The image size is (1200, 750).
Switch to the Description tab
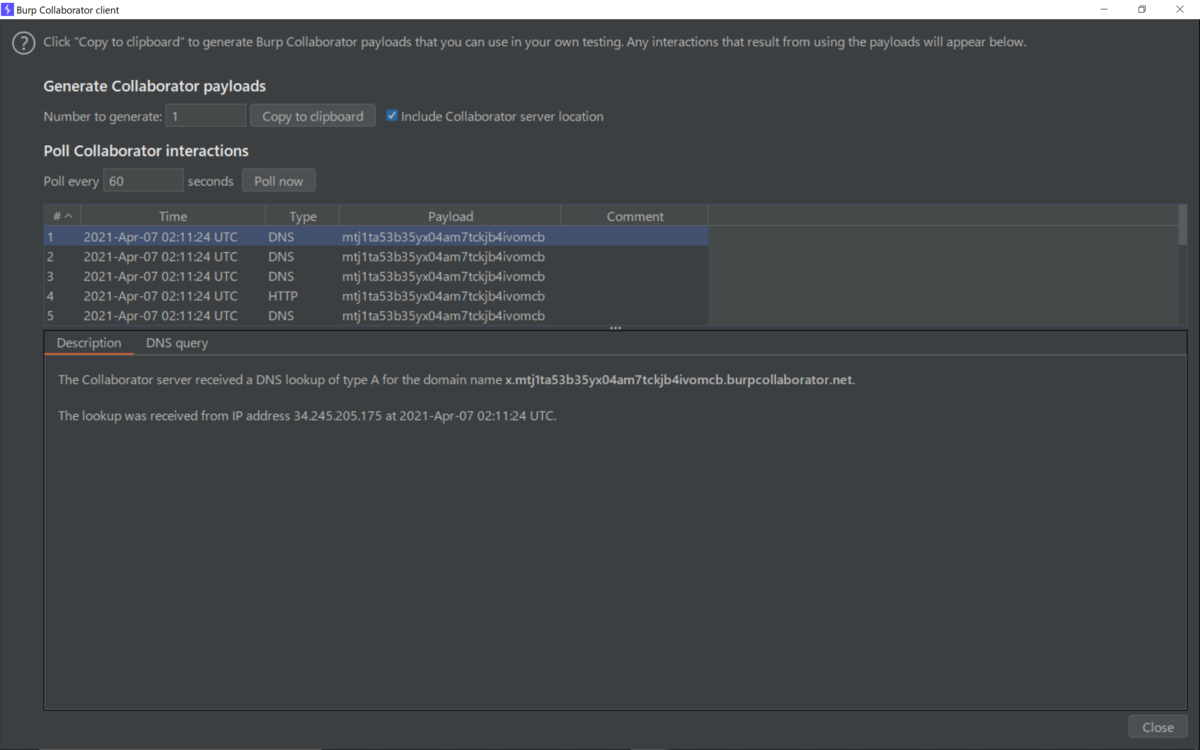[89, 343]
